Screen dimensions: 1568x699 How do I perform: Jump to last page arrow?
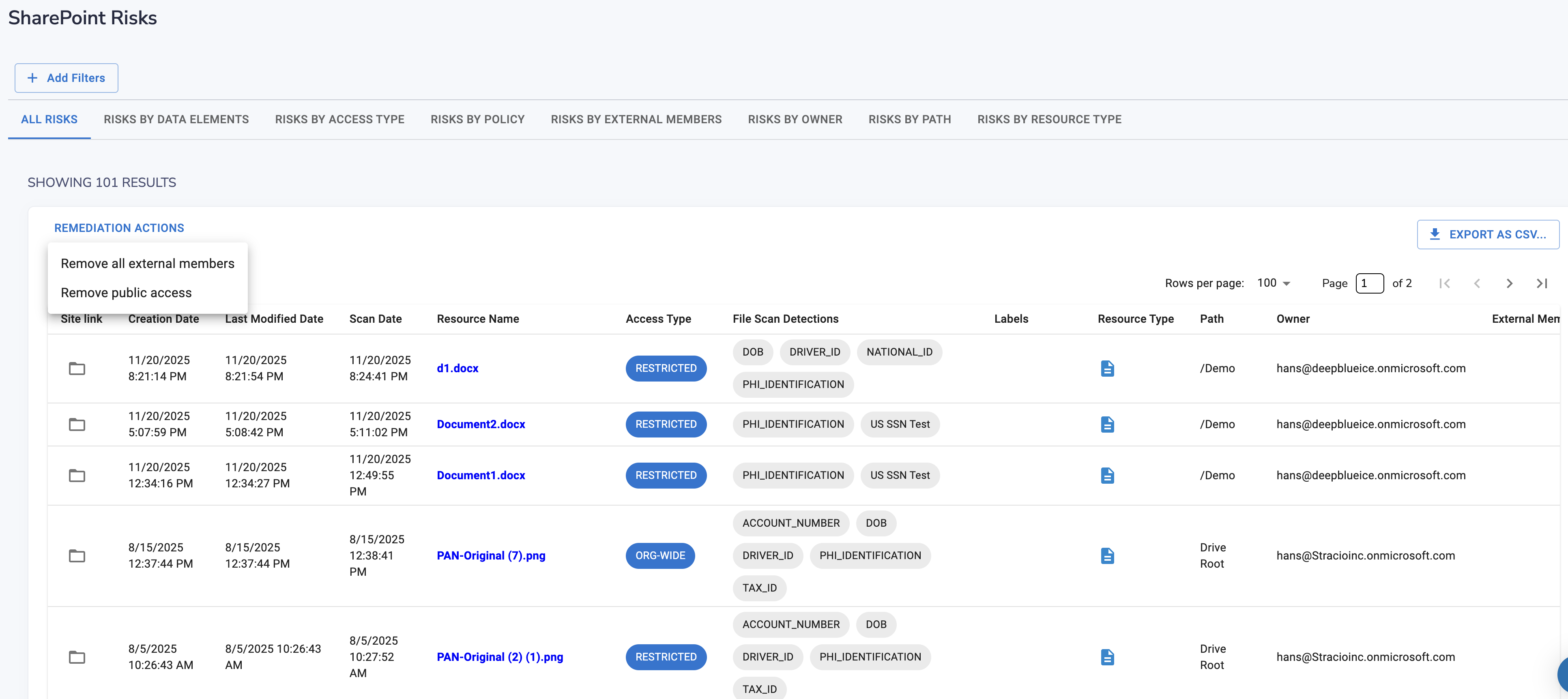[x=1541, y=283]
